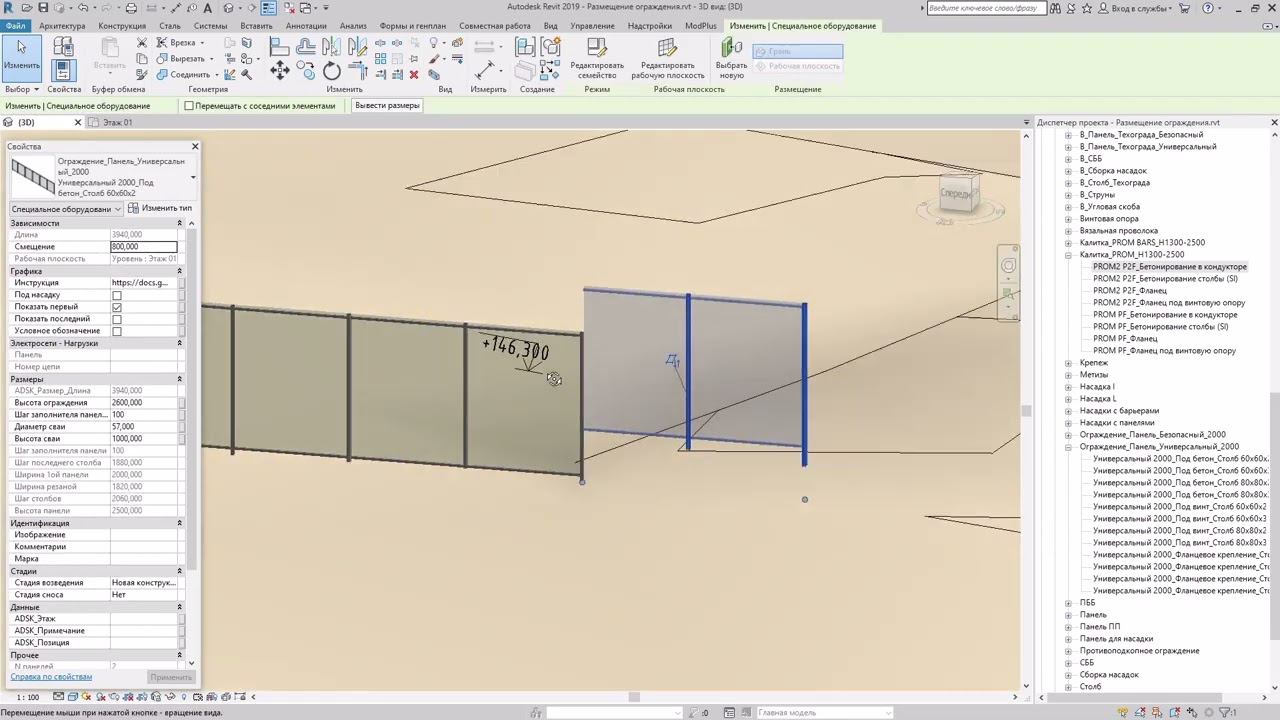Close the (3D) view tab

click(77, 122)
